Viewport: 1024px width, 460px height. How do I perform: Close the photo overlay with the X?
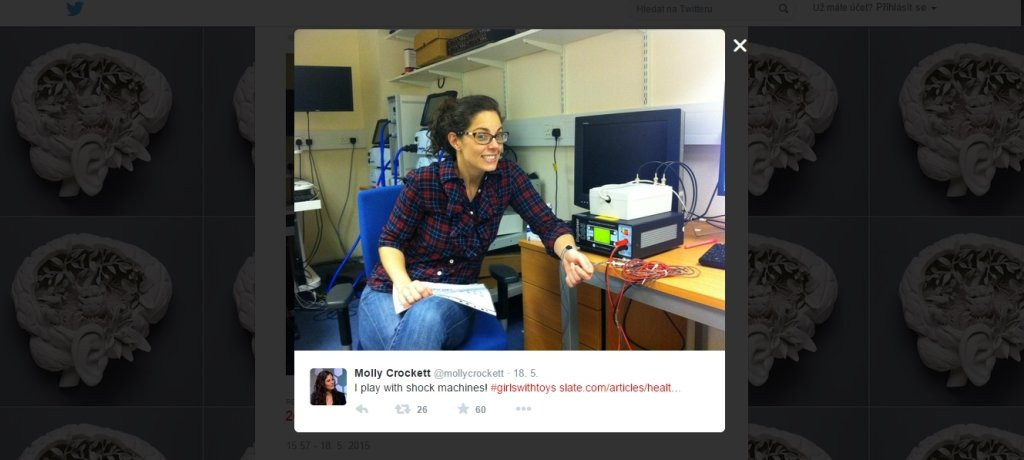point(739,45)
